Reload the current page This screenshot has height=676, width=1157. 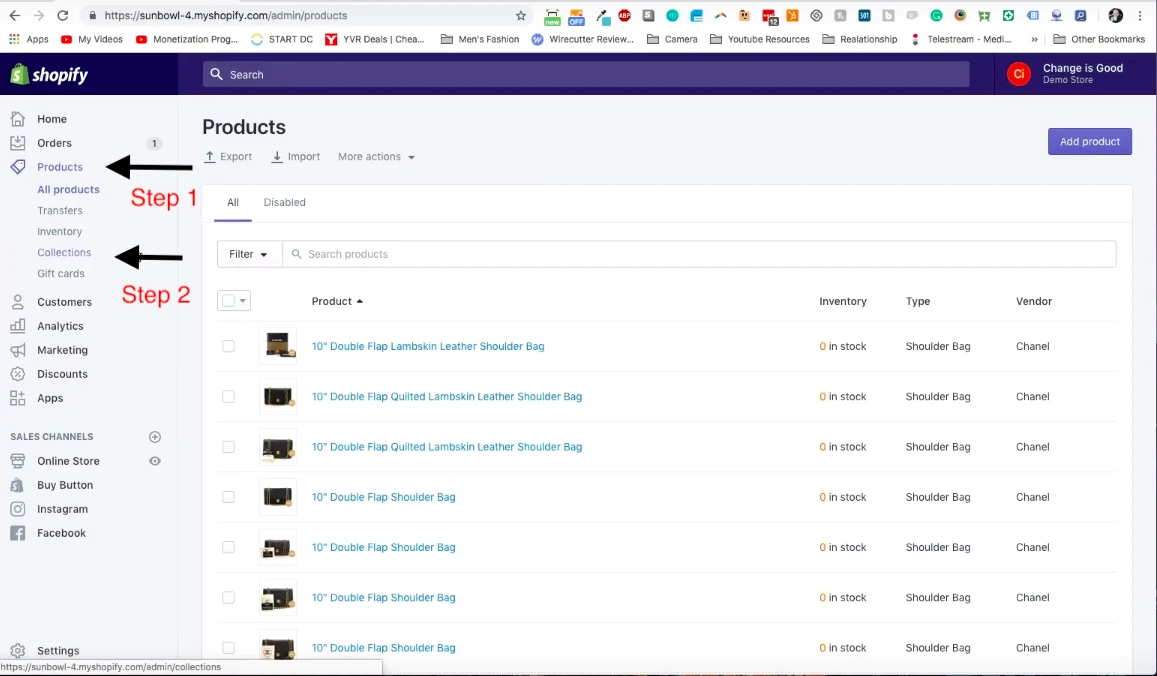coord(63,15)
